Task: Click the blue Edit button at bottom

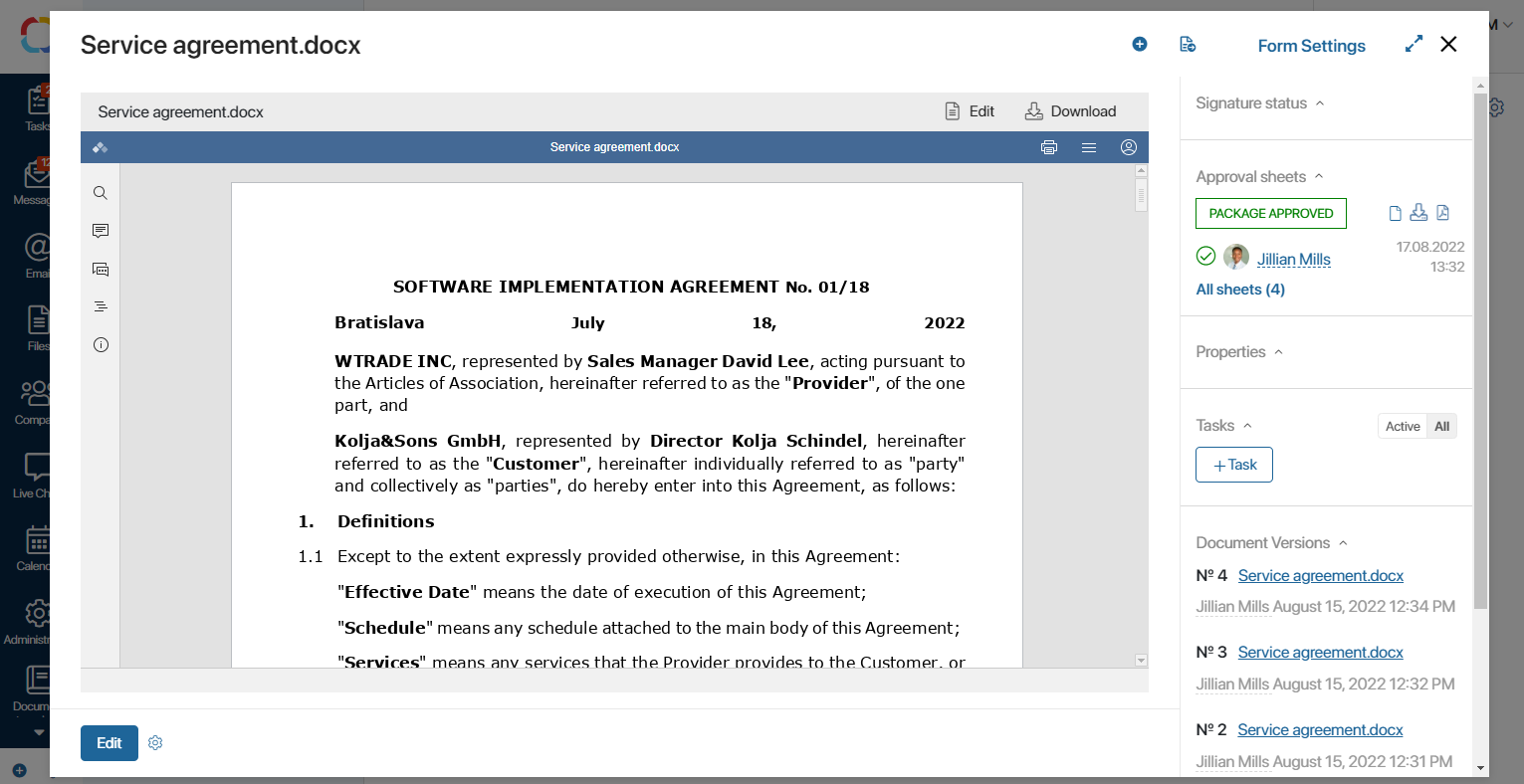Action: pos(109,743)
